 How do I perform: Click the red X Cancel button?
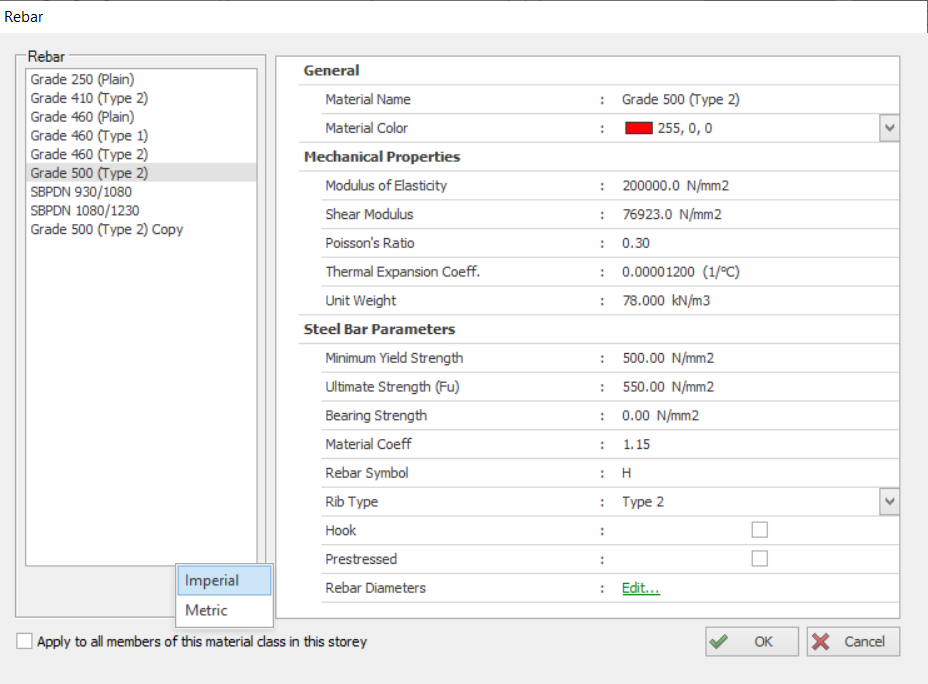point(853,642)
